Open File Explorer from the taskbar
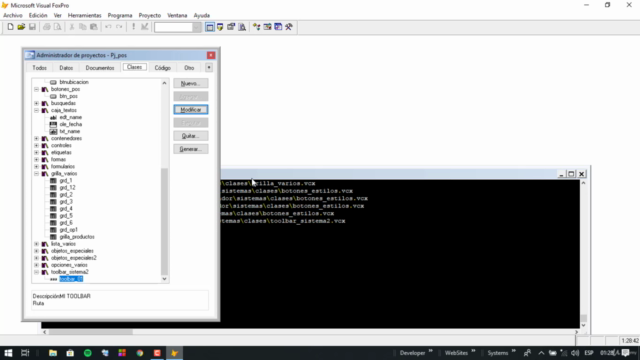The height and width of the screenshot is (360, 640). (x=53, y=353)
